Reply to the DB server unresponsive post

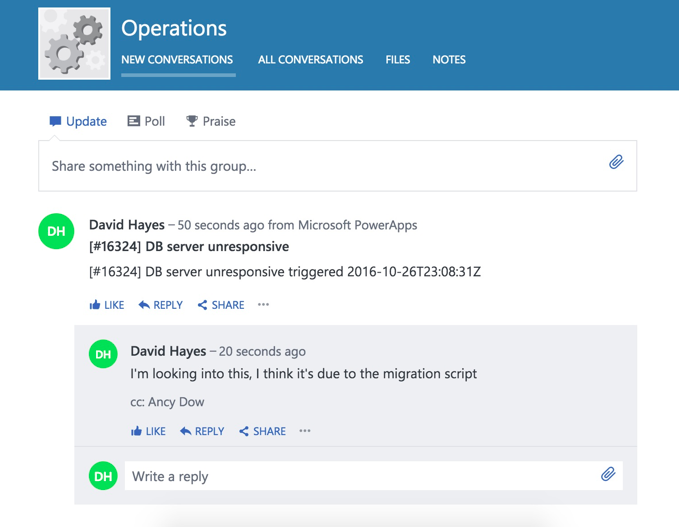click(160, 305)
